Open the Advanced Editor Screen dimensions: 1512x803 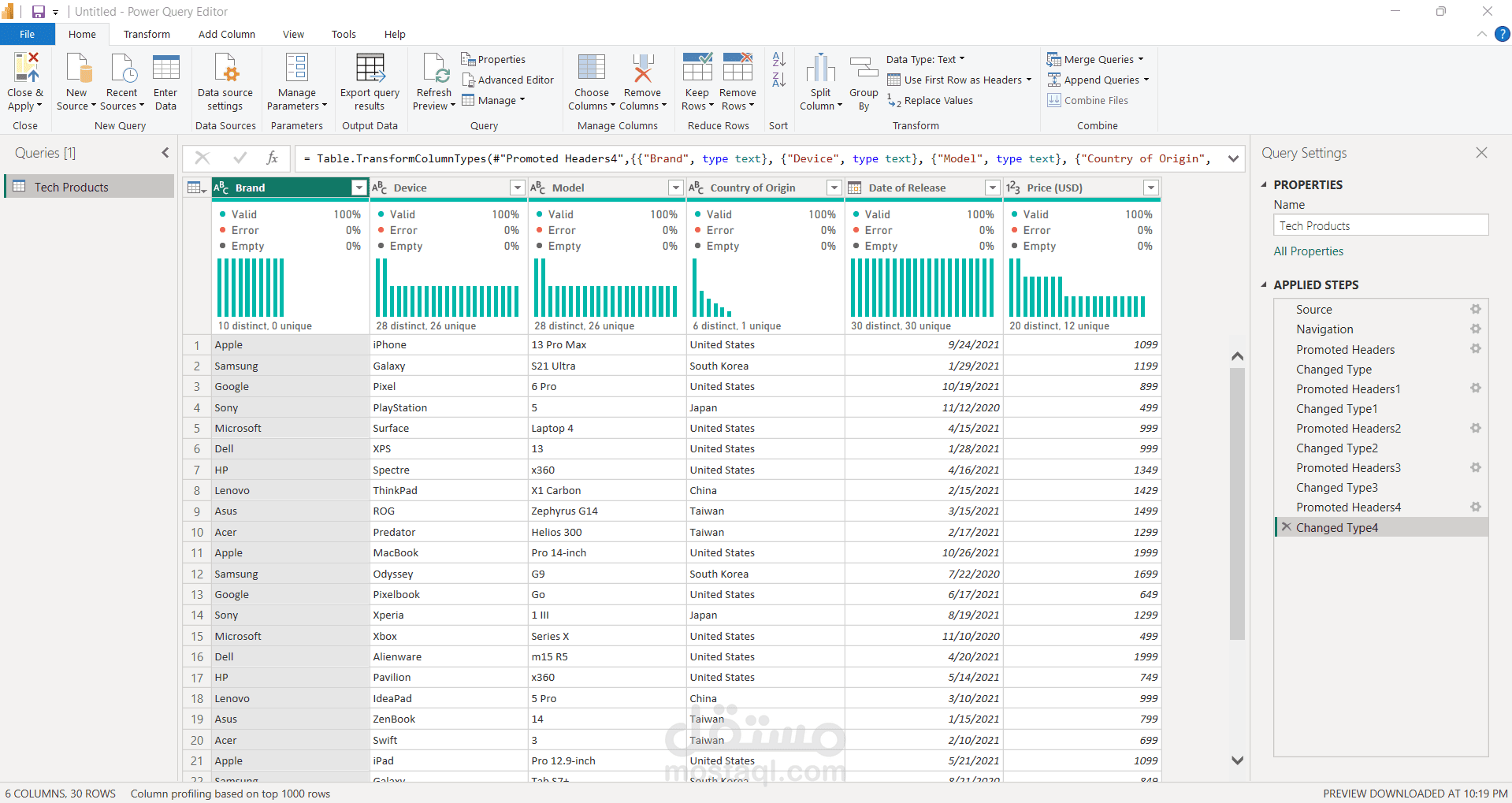pyautogui.click(x=508, y=80)
